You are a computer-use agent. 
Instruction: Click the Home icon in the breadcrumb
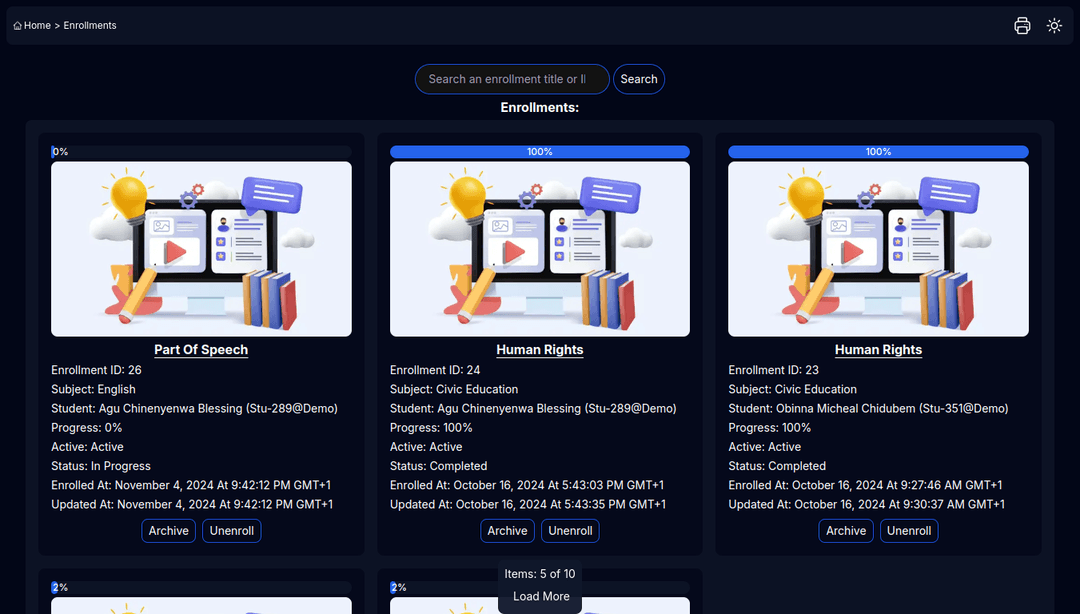point(18,26)
